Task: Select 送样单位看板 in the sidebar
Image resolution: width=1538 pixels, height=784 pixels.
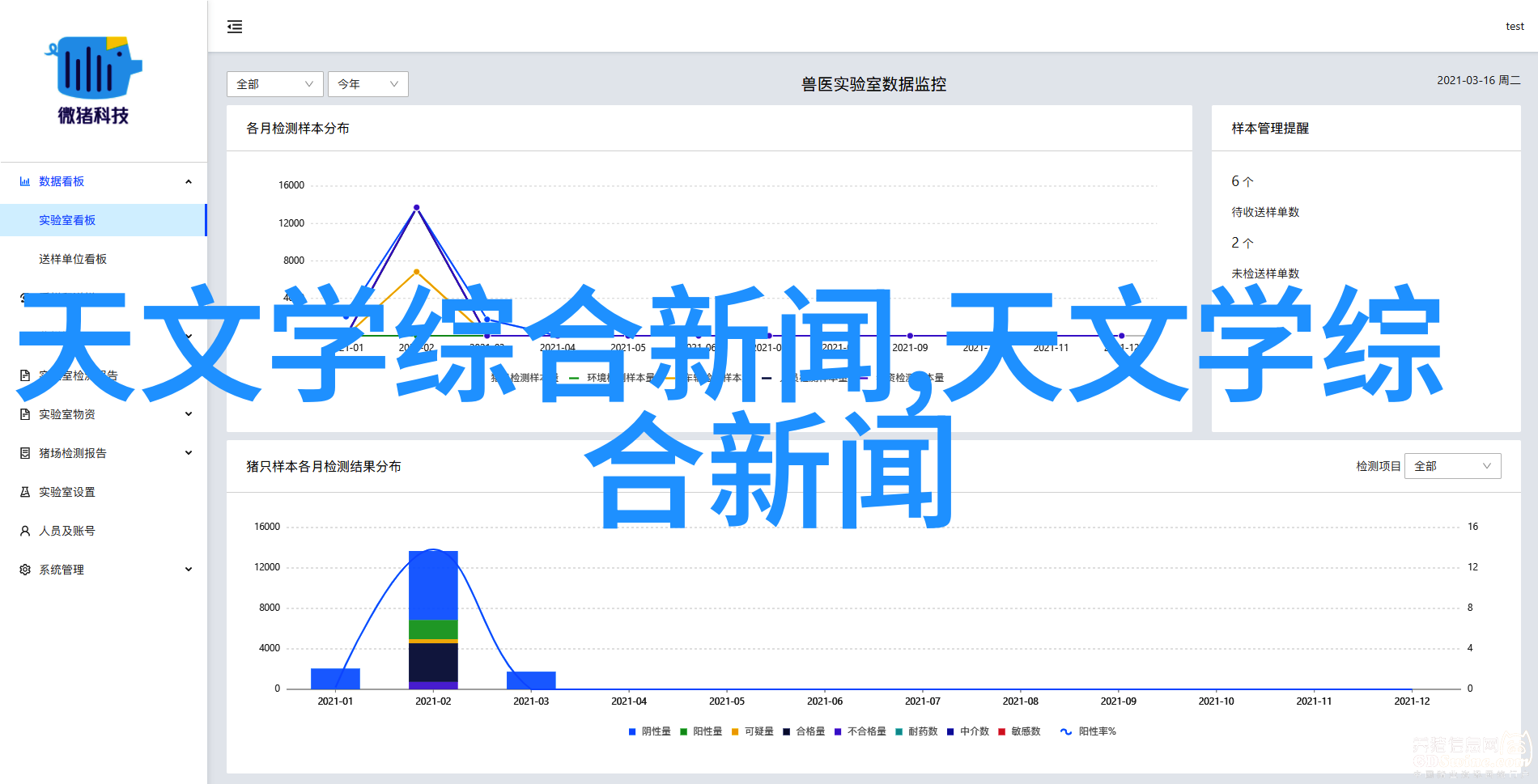Action: tap(73, 259)
